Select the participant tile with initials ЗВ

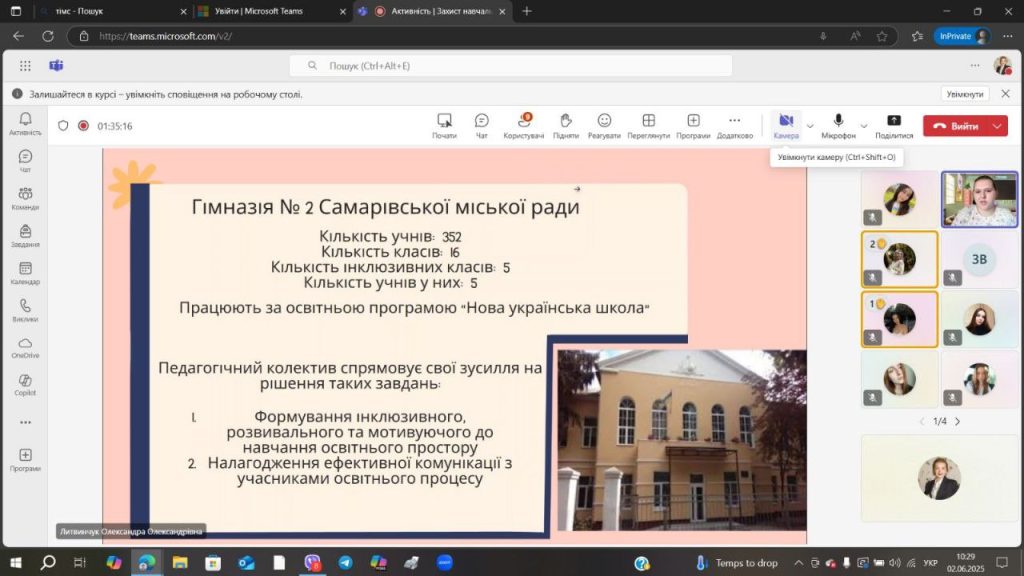(979, 259)
